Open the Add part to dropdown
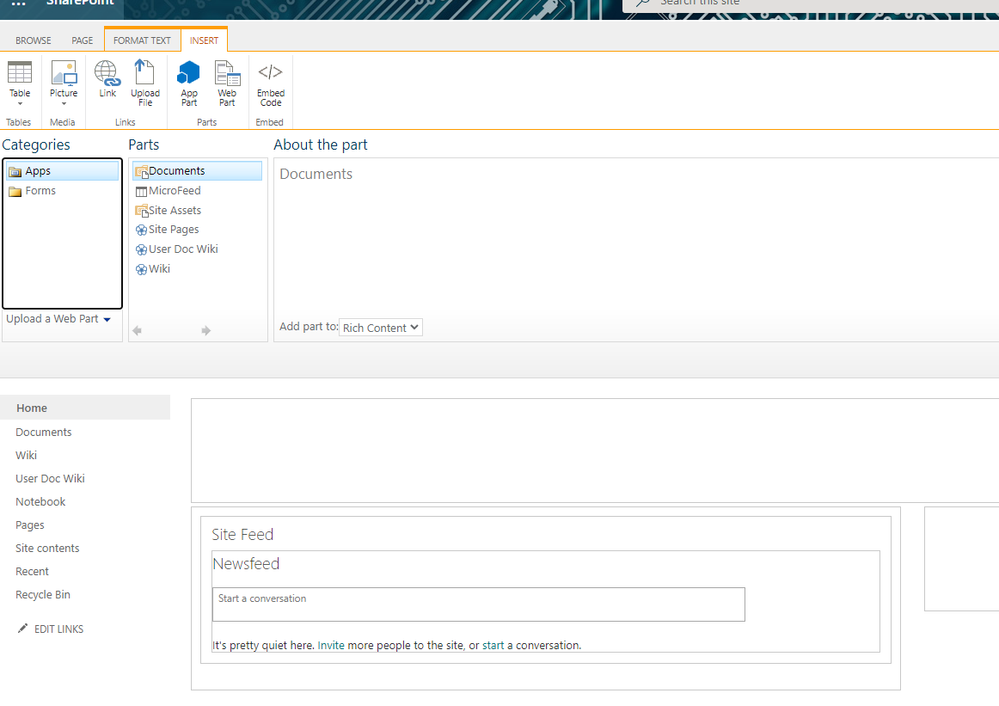Screen dimensions: 999x706 [380, 328]
